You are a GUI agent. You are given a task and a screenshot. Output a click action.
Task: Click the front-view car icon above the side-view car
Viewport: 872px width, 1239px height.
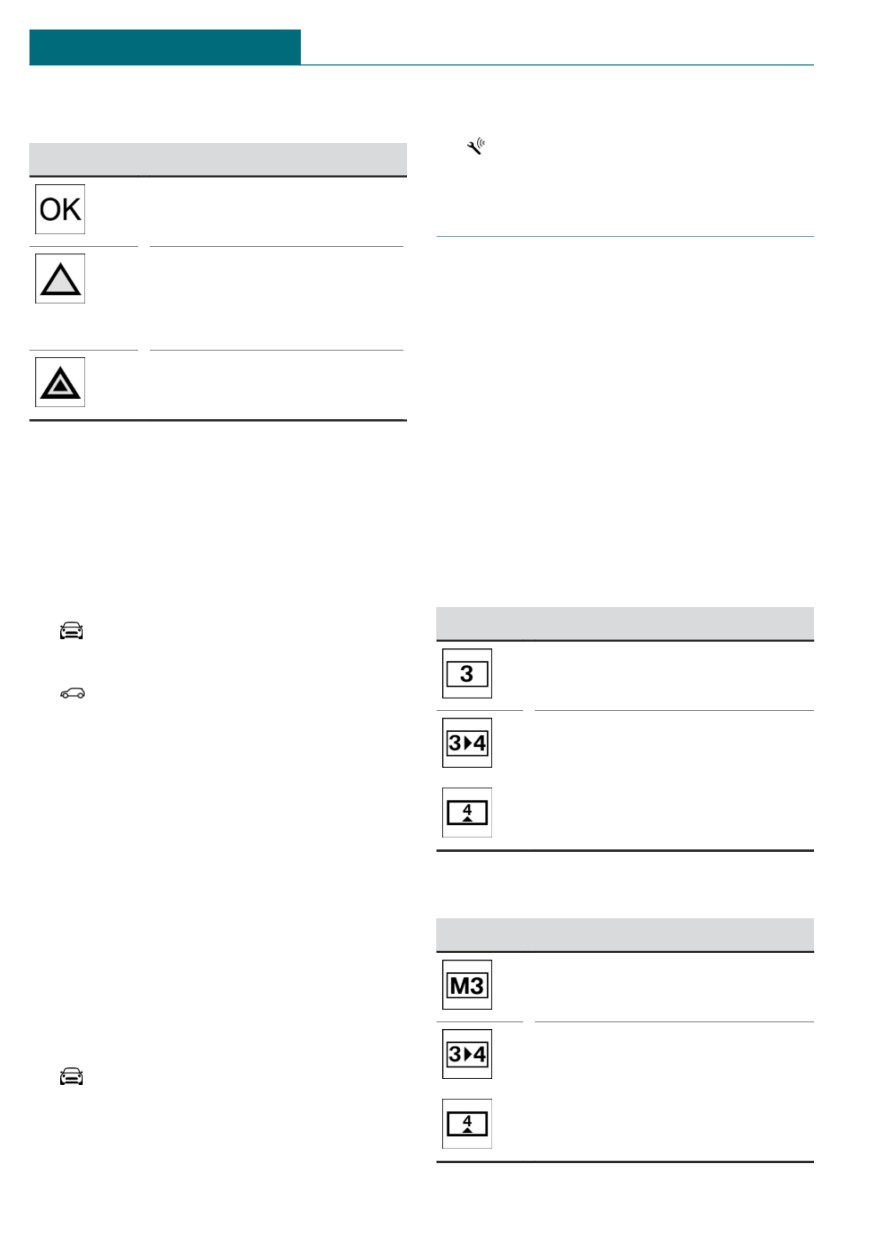71,631
